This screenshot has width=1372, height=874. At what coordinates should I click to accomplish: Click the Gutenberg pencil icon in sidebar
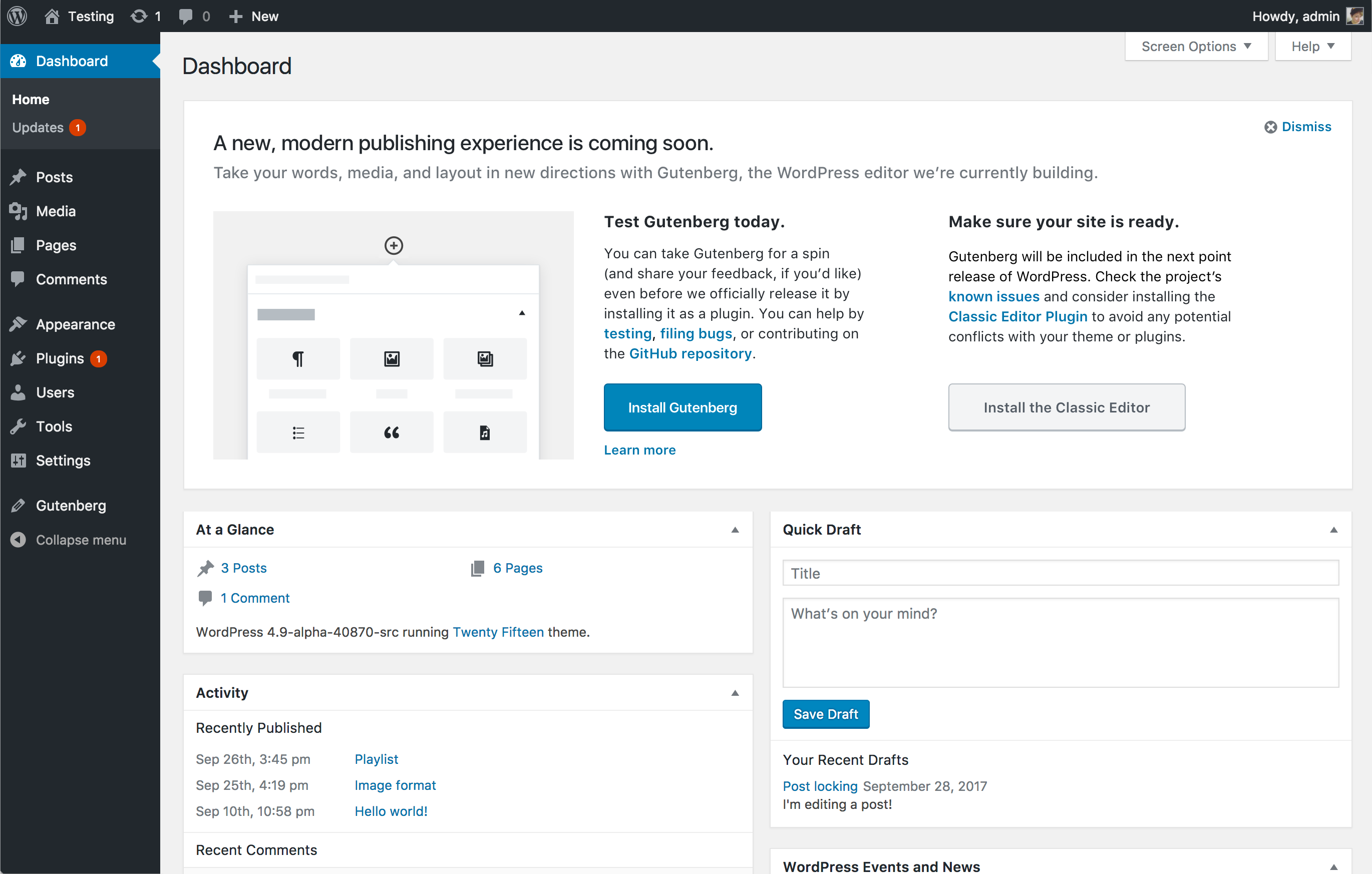[18, 506]
